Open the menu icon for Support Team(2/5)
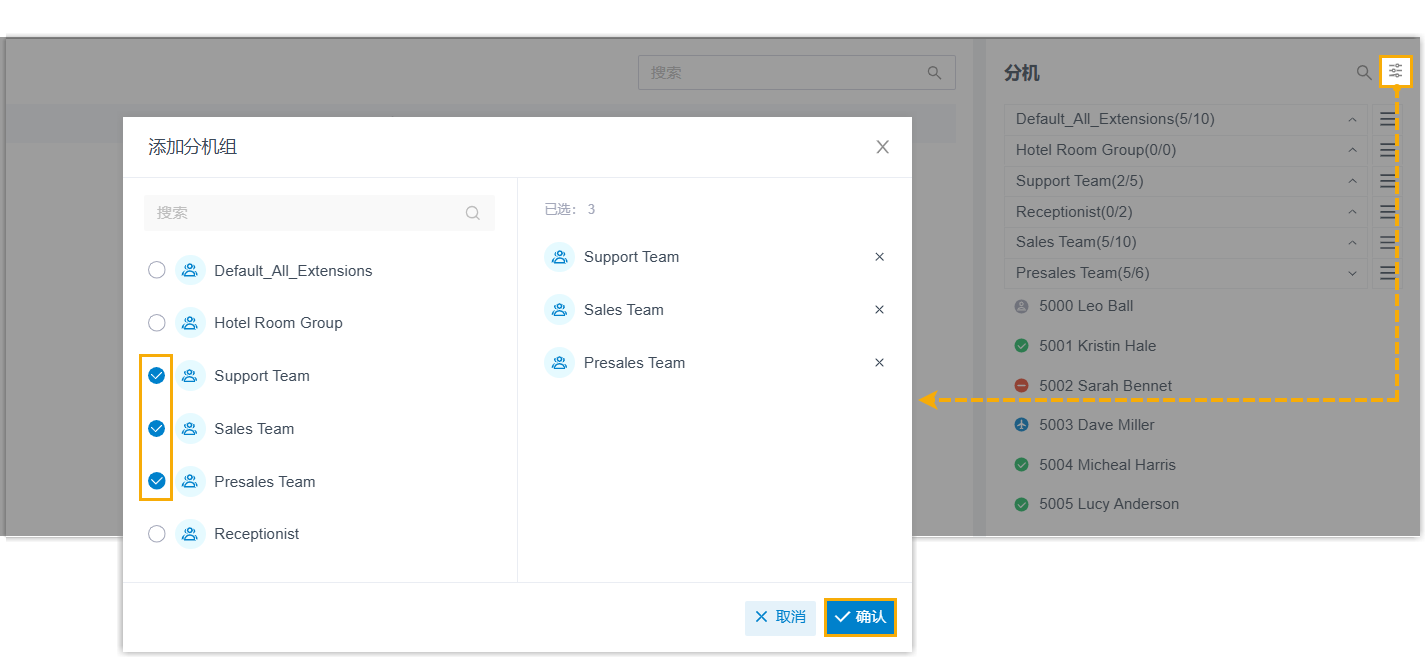The width and height of the screenshot is (1425, 660). 1387,181
